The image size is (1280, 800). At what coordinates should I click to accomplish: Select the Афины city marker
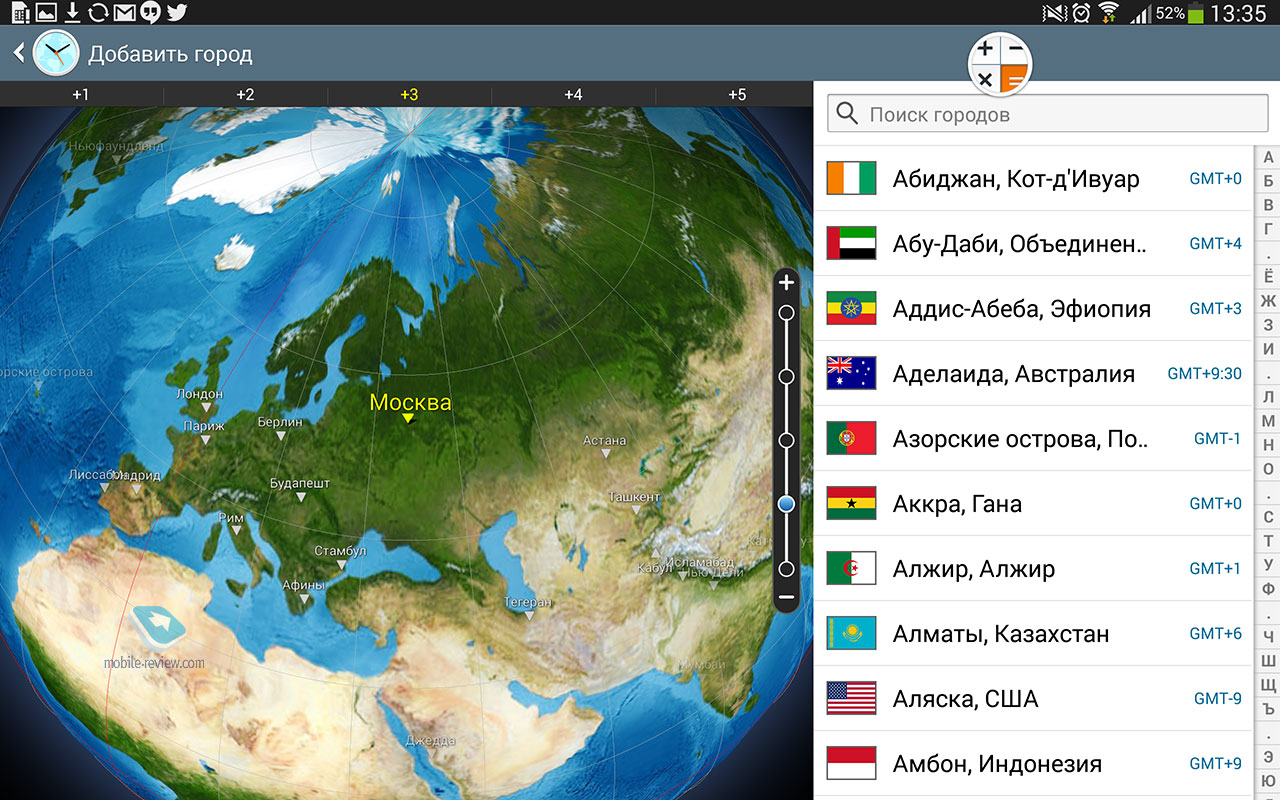pos(303,591)
